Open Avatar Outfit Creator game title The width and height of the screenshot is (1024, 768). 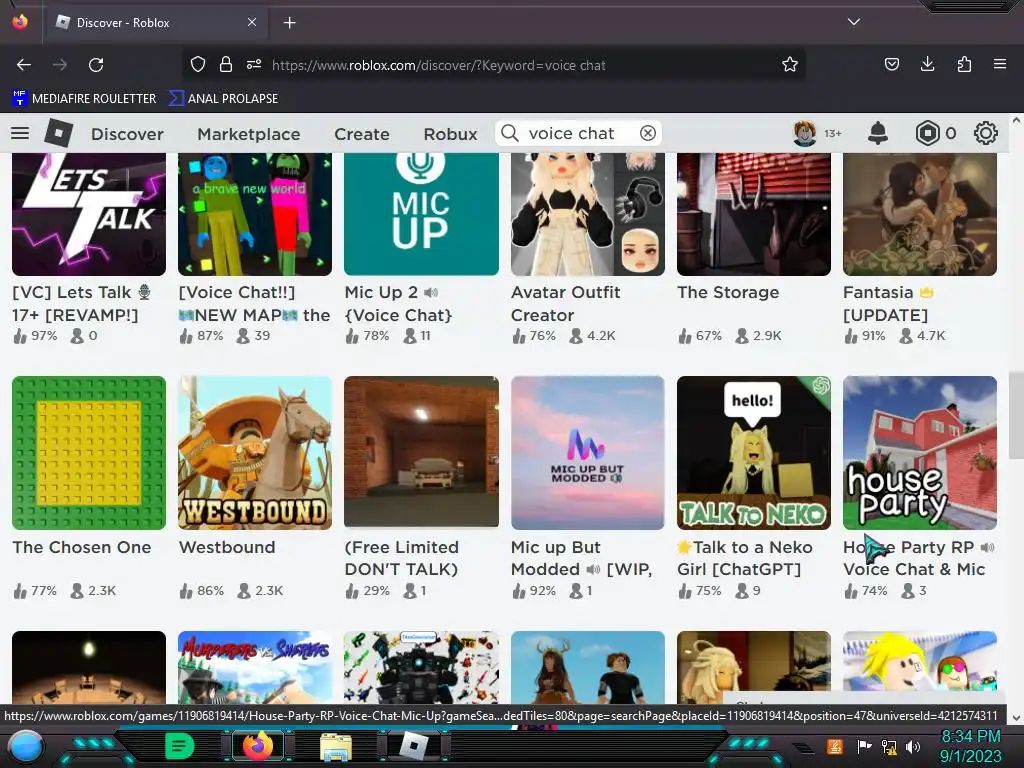566,304
